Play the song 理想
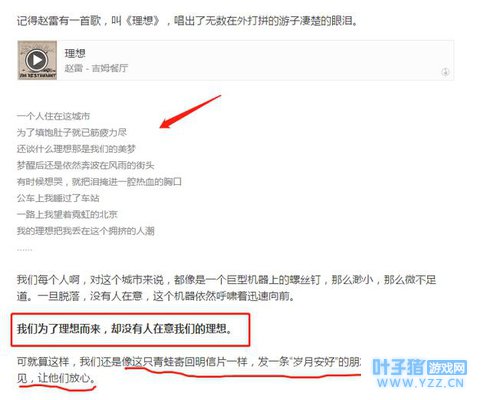This screenshot has height=400, width=491. point(36,60)
